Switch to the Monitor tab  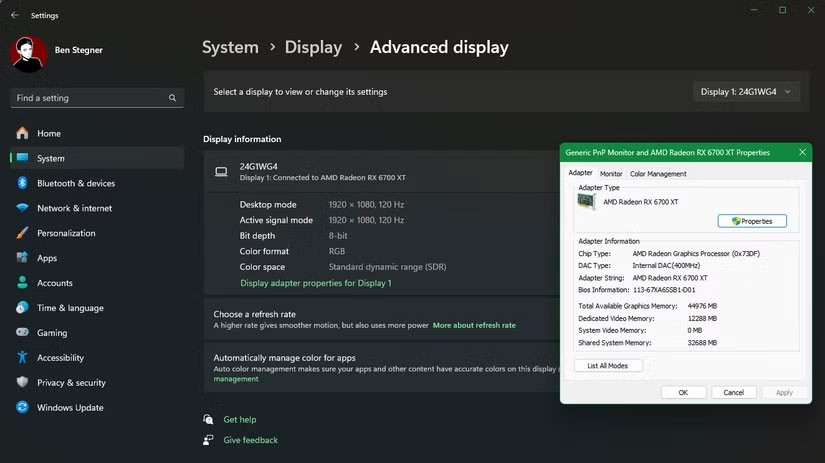point(610,174)
